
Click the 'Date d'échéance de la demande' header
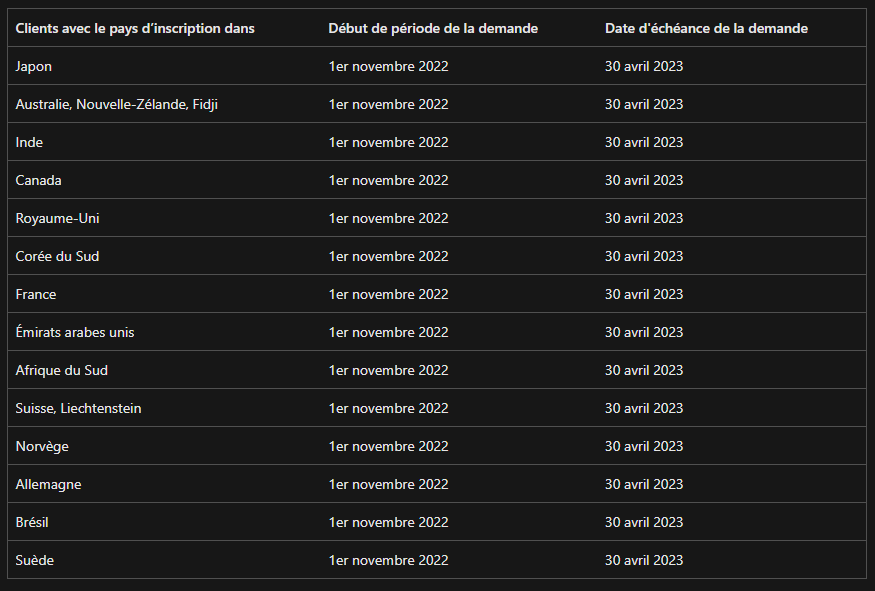(x=706, y=28)
